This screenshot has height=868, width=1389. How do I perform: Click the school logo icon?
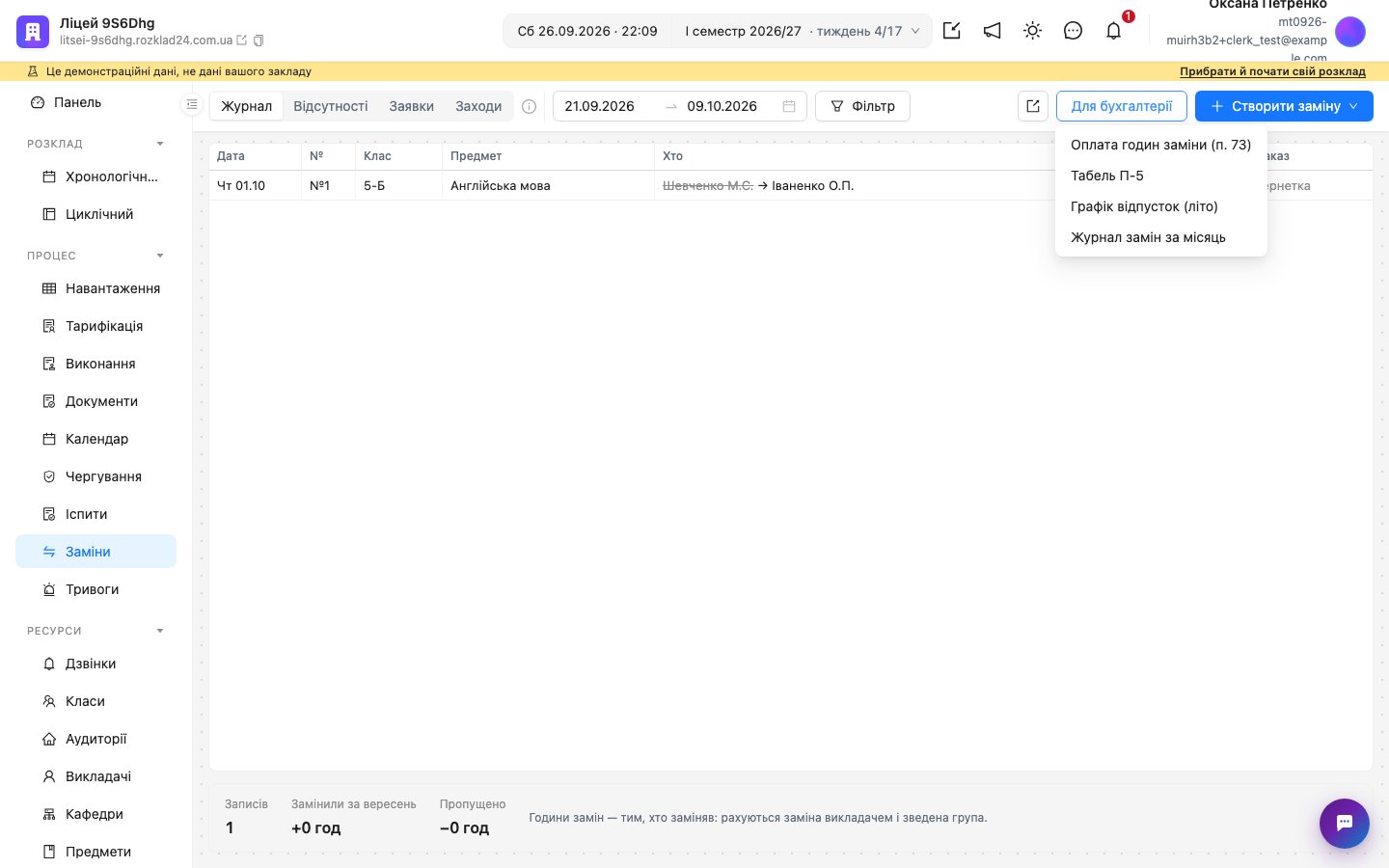[x=33, y=32]
